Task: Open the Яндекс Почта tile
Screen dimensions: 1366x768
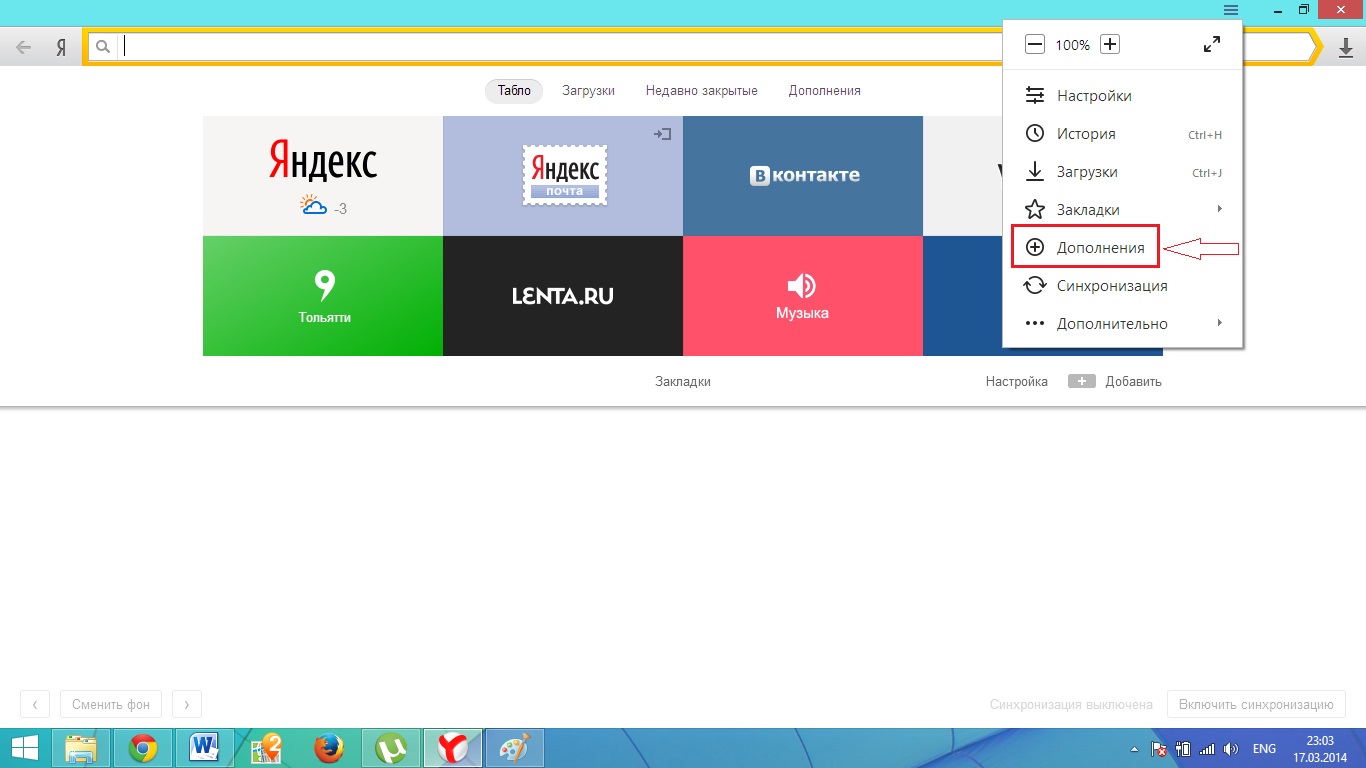Action: coord(563,176)
